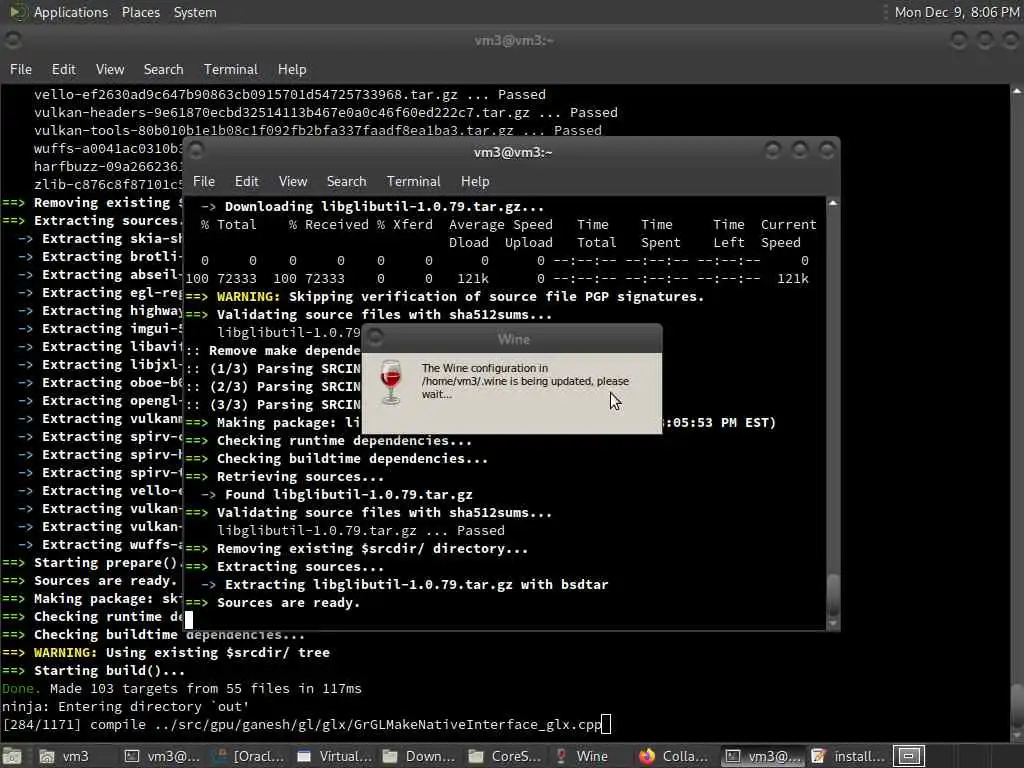The width and height of the screenshot is (1024, 768).
Task: Open Help menu in back terminal window
Action: 292,69
